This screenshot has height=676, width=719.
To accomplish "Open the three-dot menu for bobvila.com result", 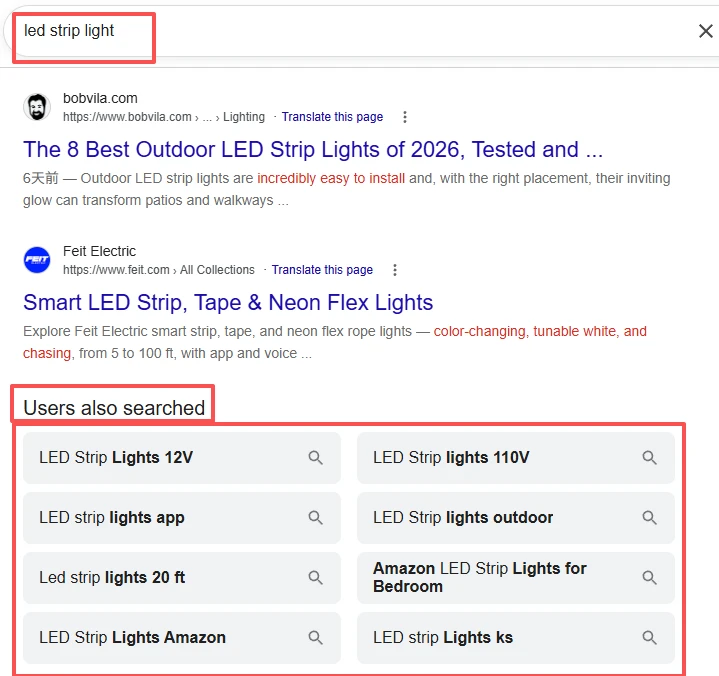I will click(404, 117).
